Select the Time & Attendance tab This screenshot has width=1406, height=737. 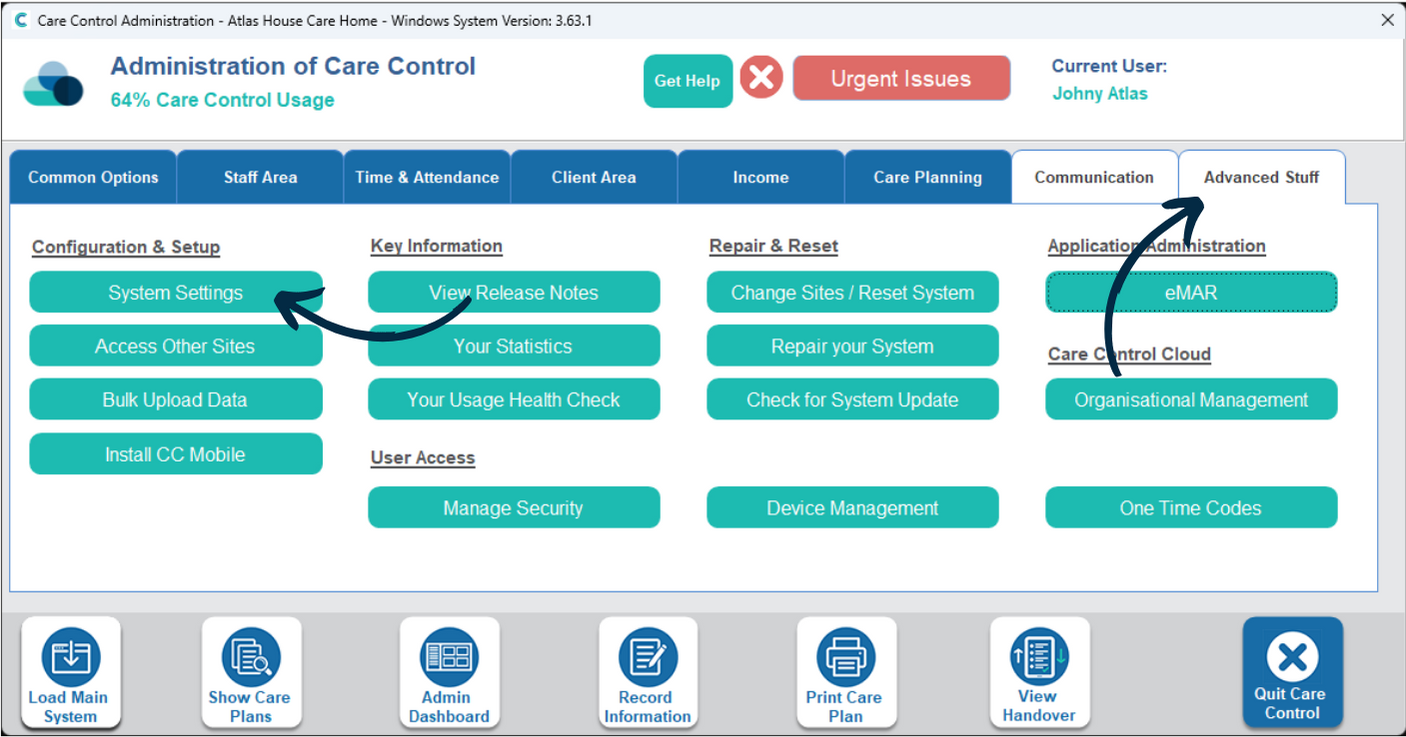(427, 177)
